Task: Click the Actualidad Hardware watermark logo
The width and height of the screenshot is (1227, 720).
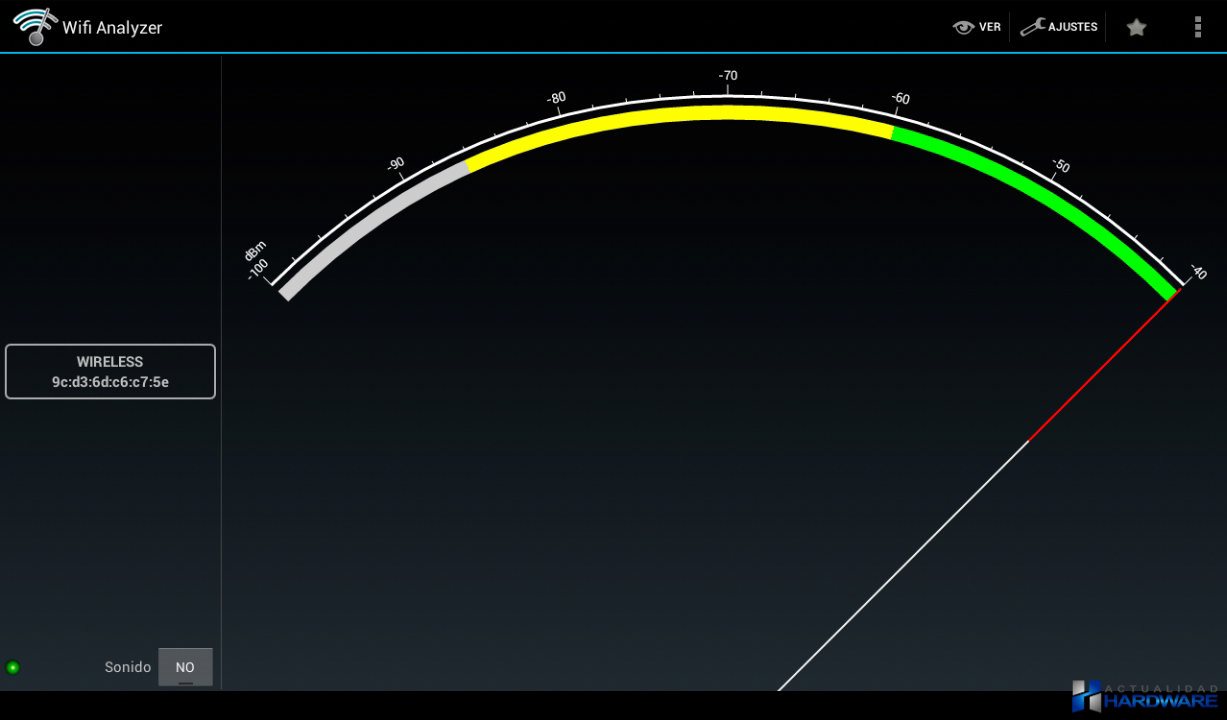Action: (1145, 697)
